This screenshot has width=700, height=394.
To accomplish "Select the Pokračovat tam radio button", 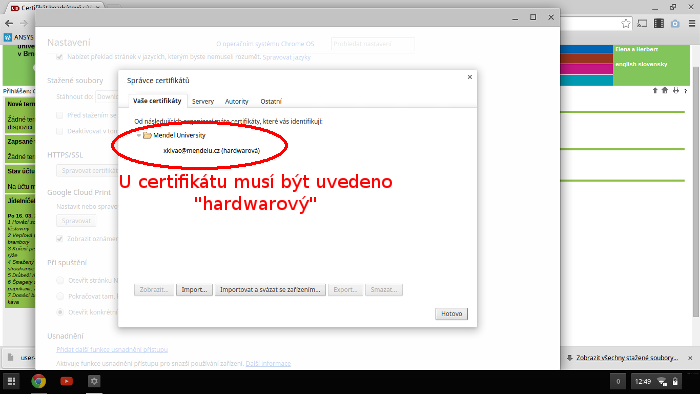I will coord(60,296).
